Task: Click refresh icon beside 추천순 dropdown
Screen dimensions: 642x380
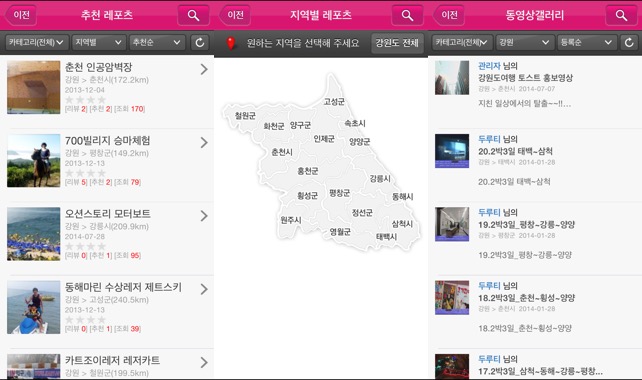Action: click(200, 42)
